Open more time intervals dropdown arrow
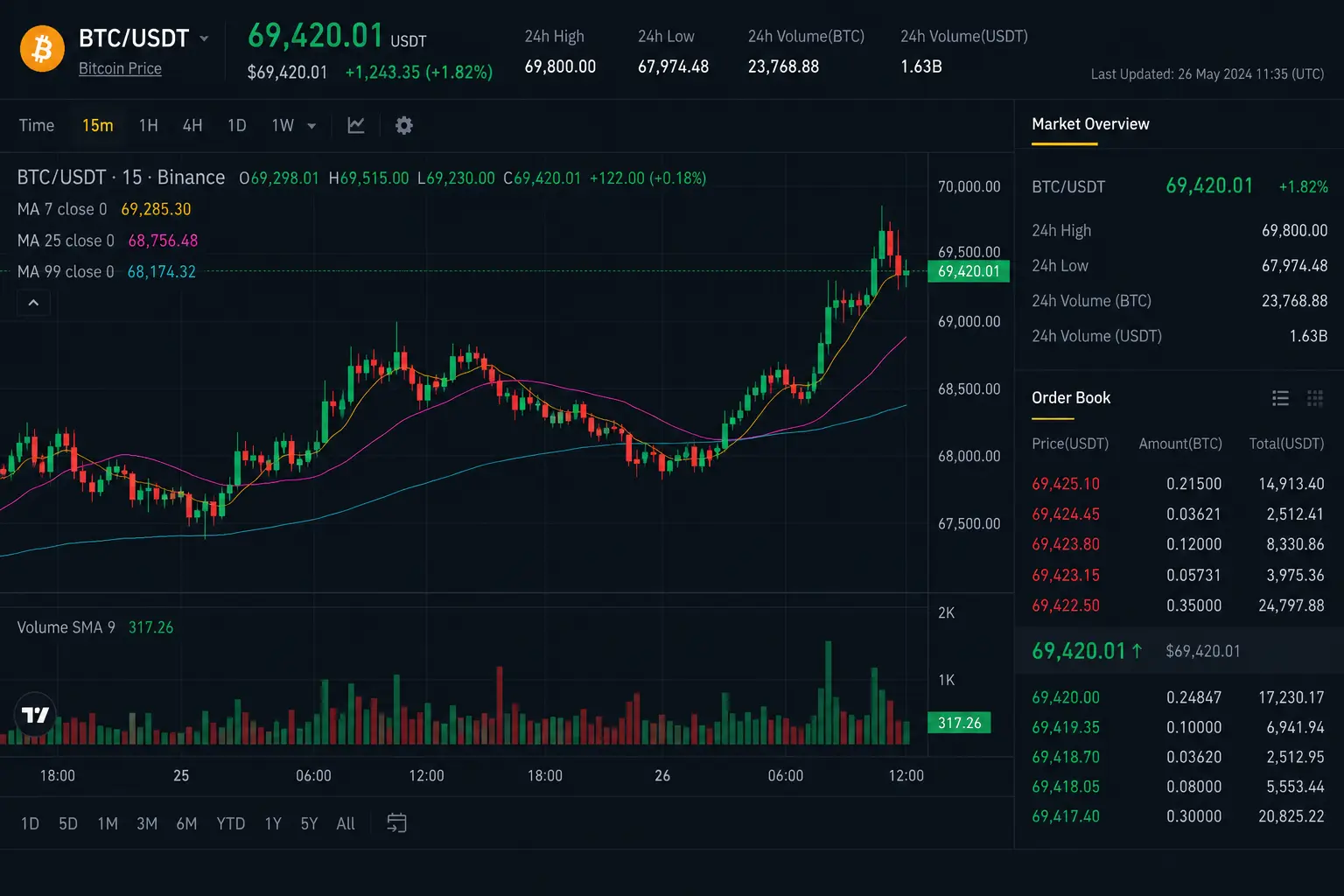Screen dimensions: 1344x896 pyautogui.click(x=311, y=126)
